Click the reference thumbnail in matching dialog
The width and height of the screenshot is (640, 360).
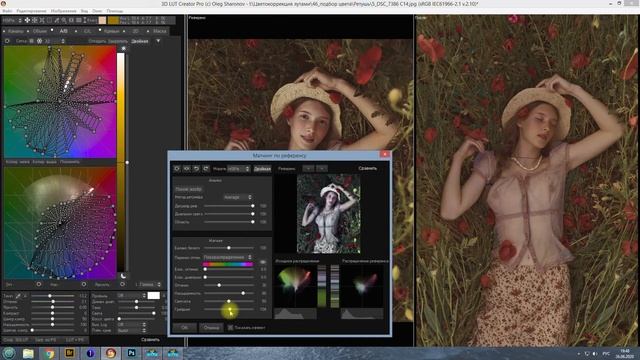pyautogui.click(x=329, y=214)
